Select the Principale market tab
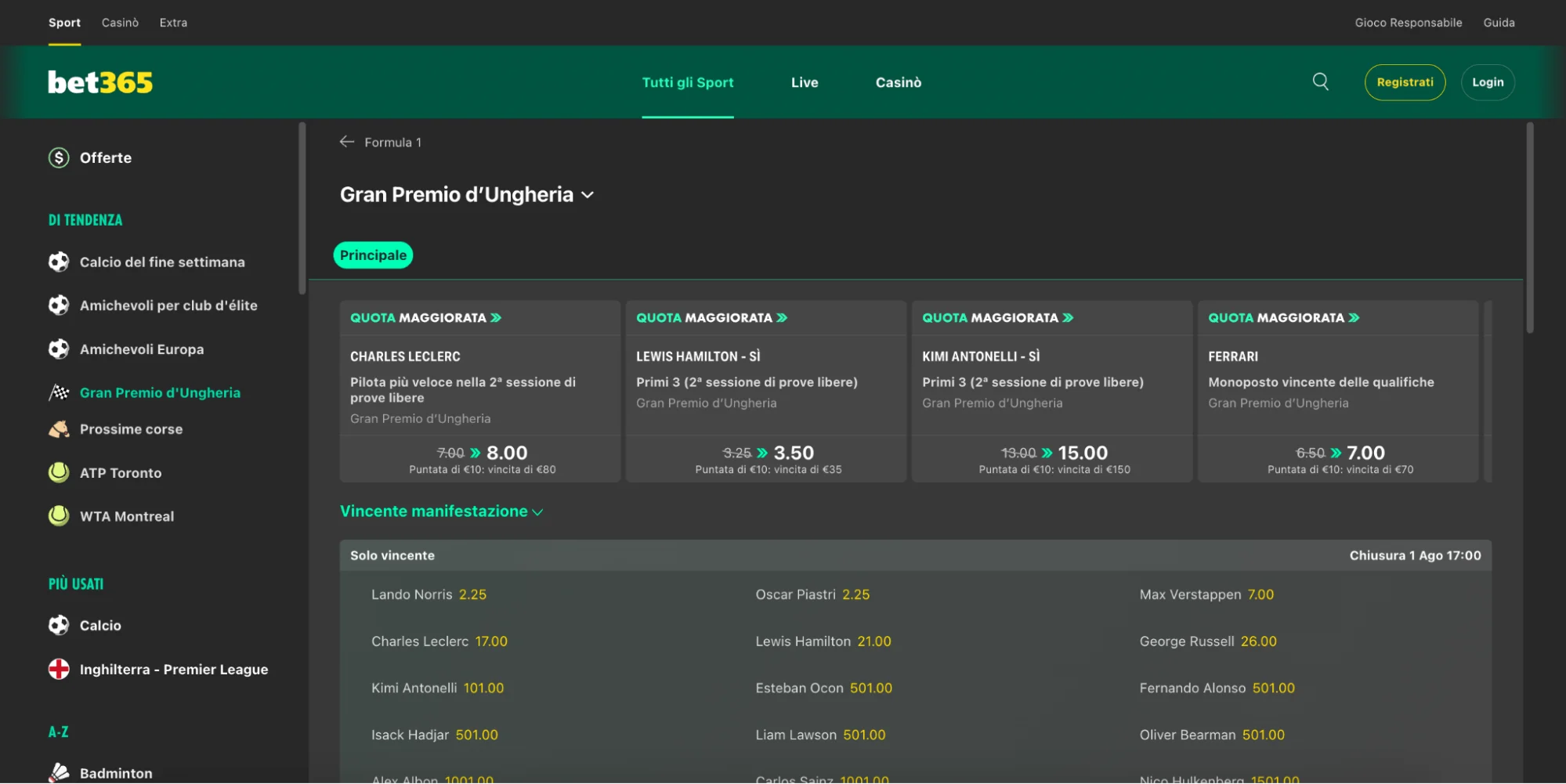1566x784 pixels. pyautogui.click(x=373, y=255)
